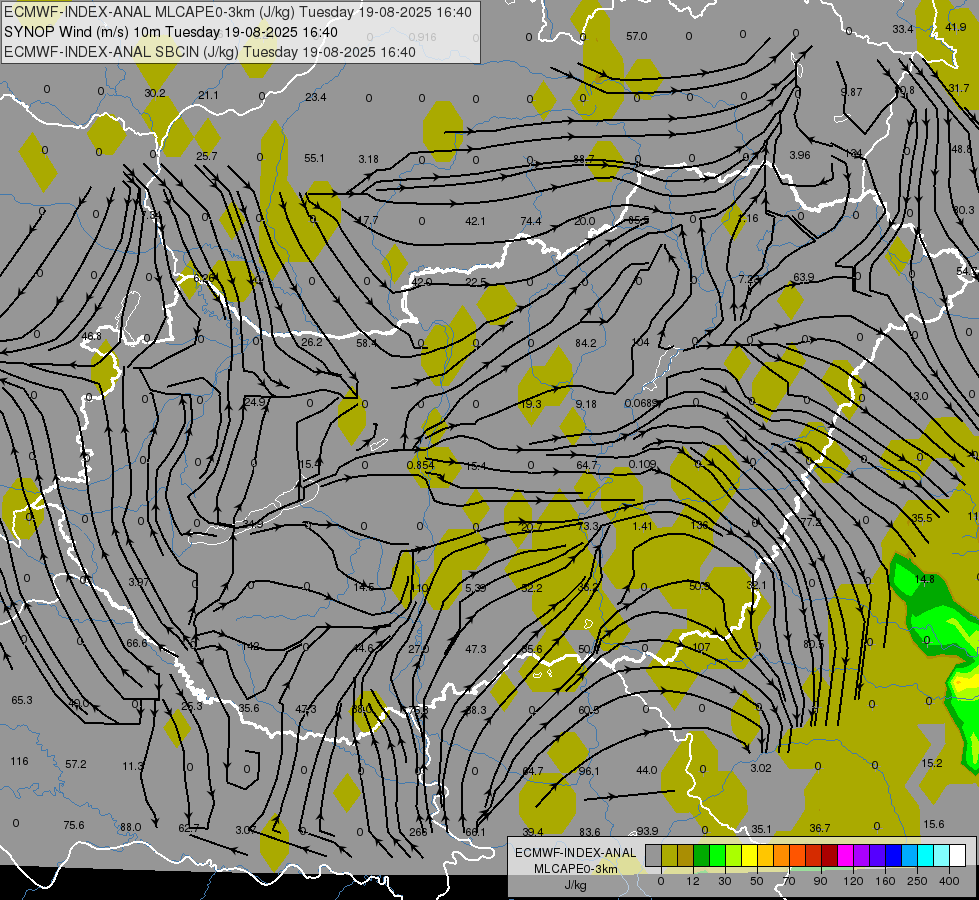Viewport: 979px width, 900px height.
Task: Click the map value 19.3
Action: point(531,404)
